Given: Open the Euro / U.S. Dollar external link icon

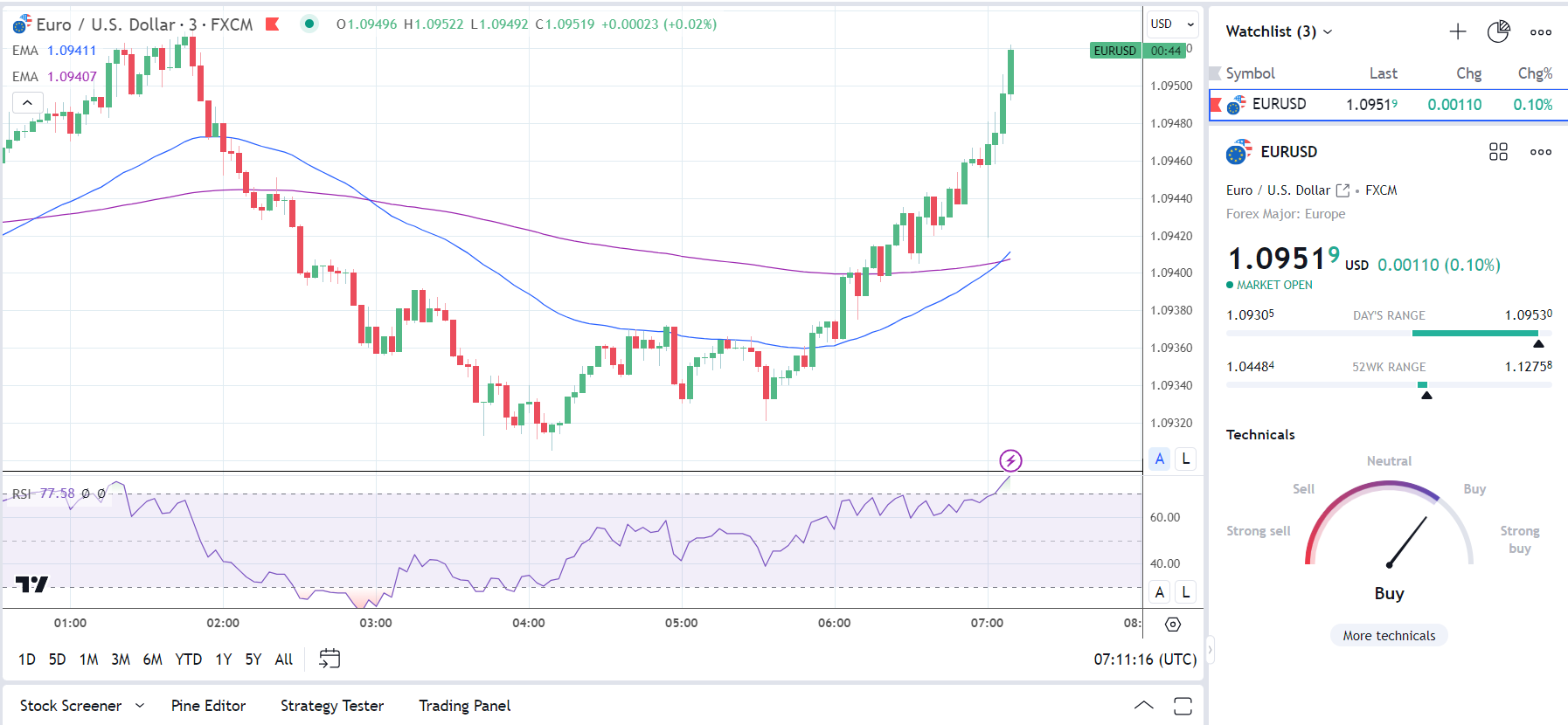Looking at the screenshot, I should pos(1343,190).
